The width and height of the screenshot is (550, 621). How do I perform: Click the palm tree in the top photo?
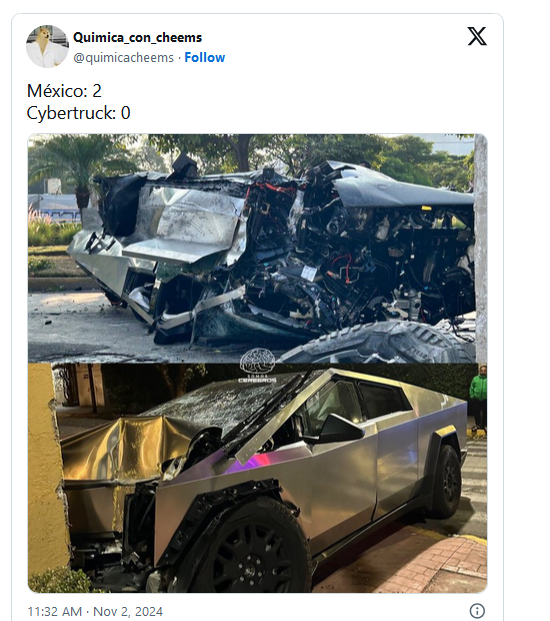[80, 172]
